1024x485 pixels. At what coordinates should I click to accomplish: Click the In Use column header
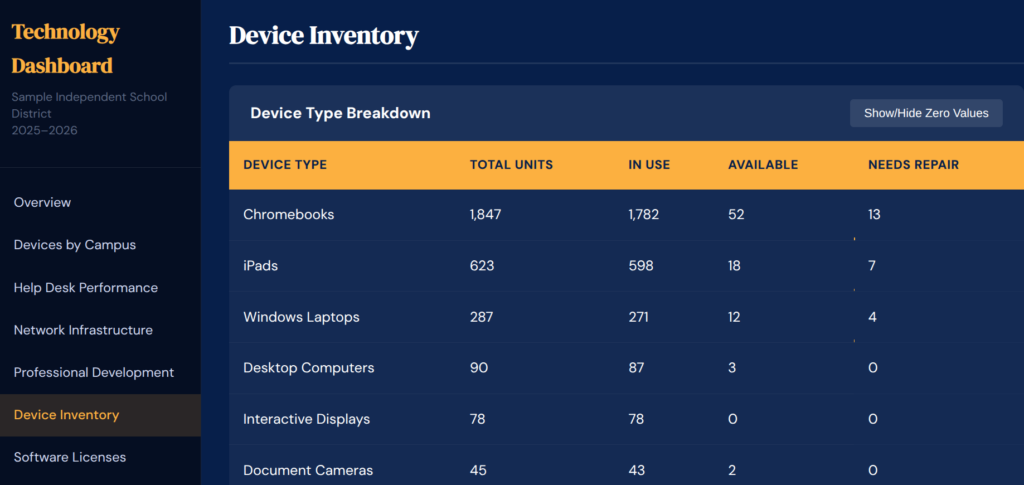649,165
